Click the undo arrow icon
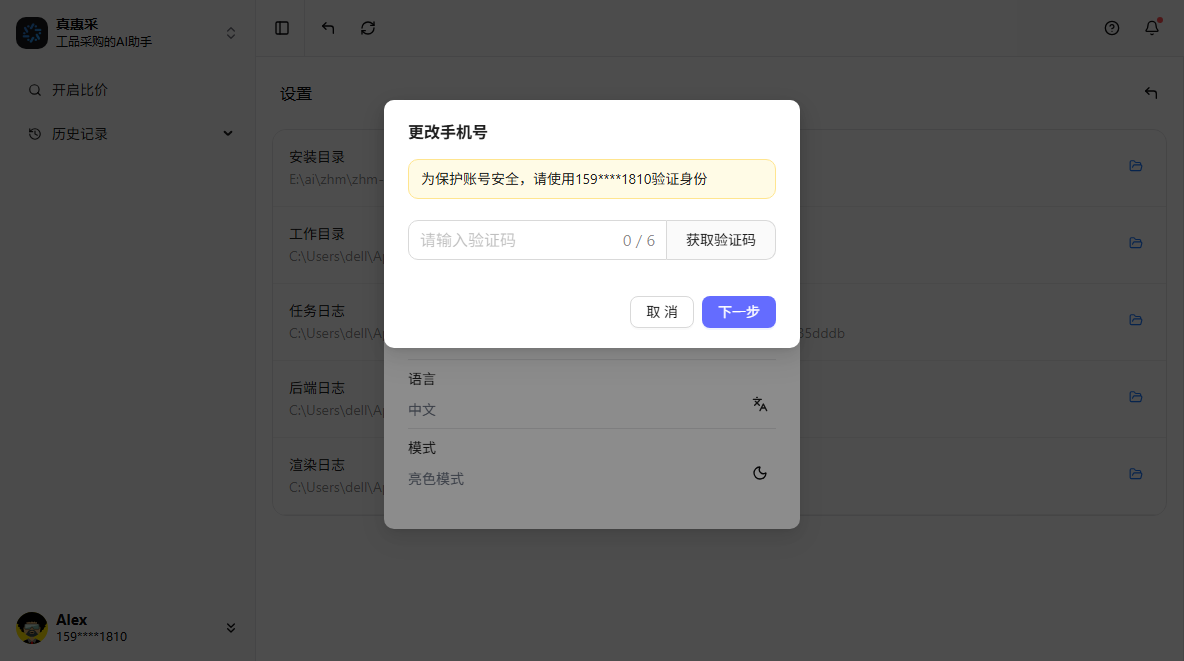Screen dimensions: 1184x661 [x=327, y=28]
